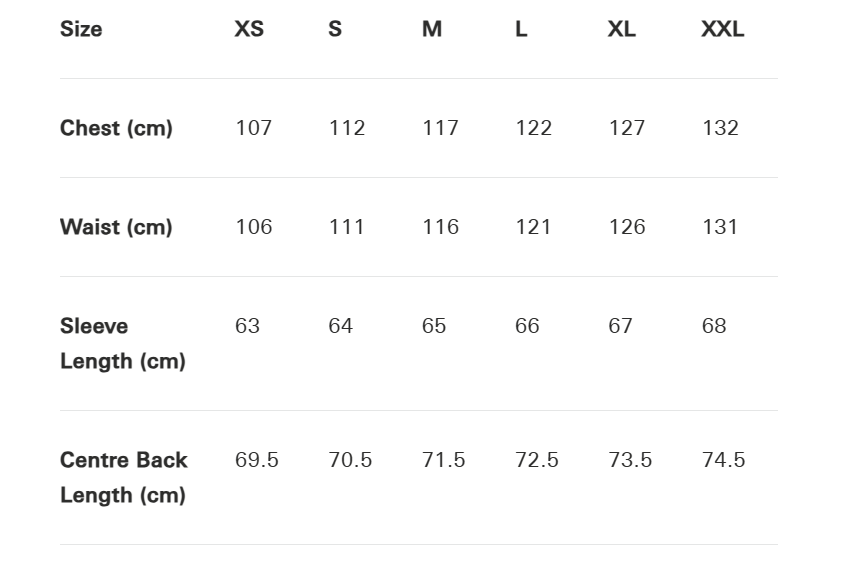Click the Waist (cm) row label

(116, 227)
